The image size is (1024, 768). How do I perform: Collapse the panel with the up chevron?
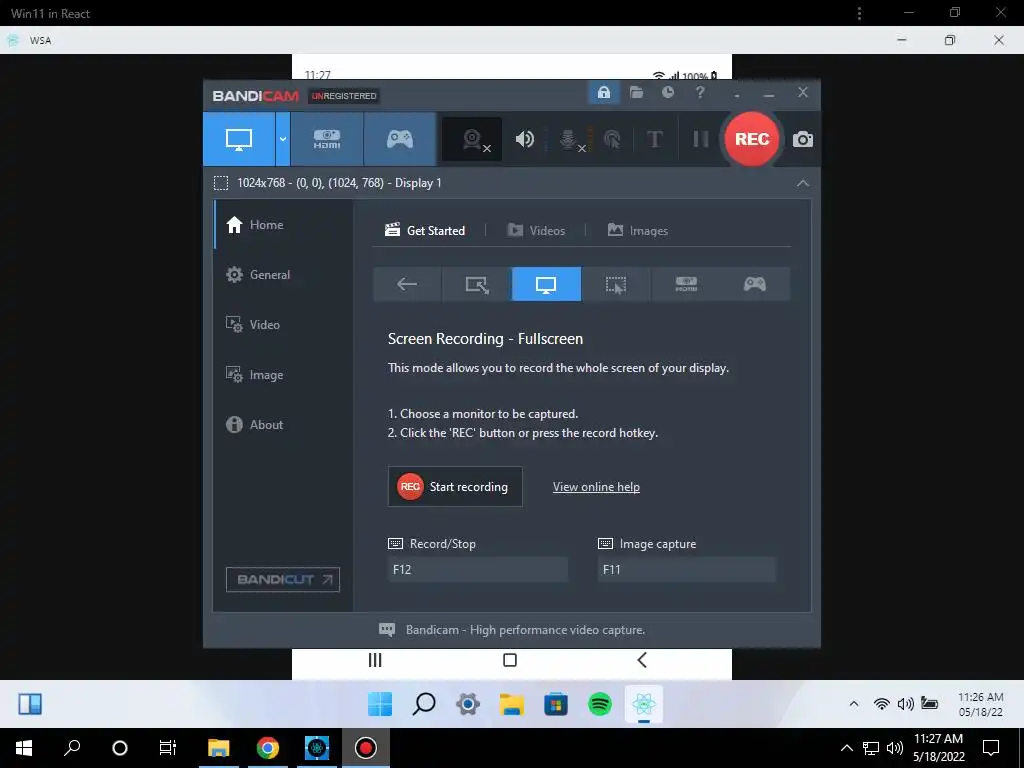[x=803, y=184]
